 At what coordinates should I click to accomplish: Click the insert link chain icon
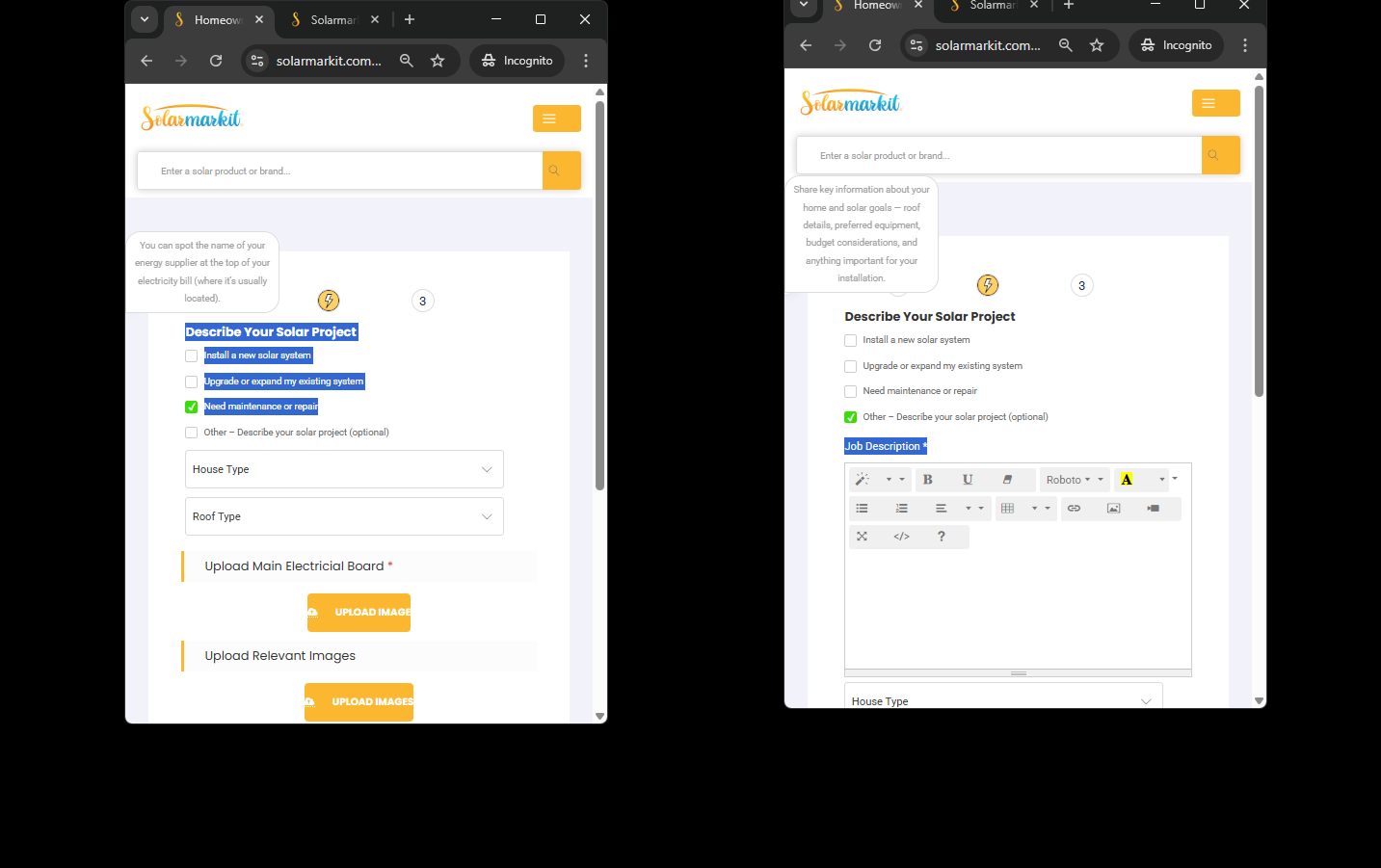pos(1074,509)
